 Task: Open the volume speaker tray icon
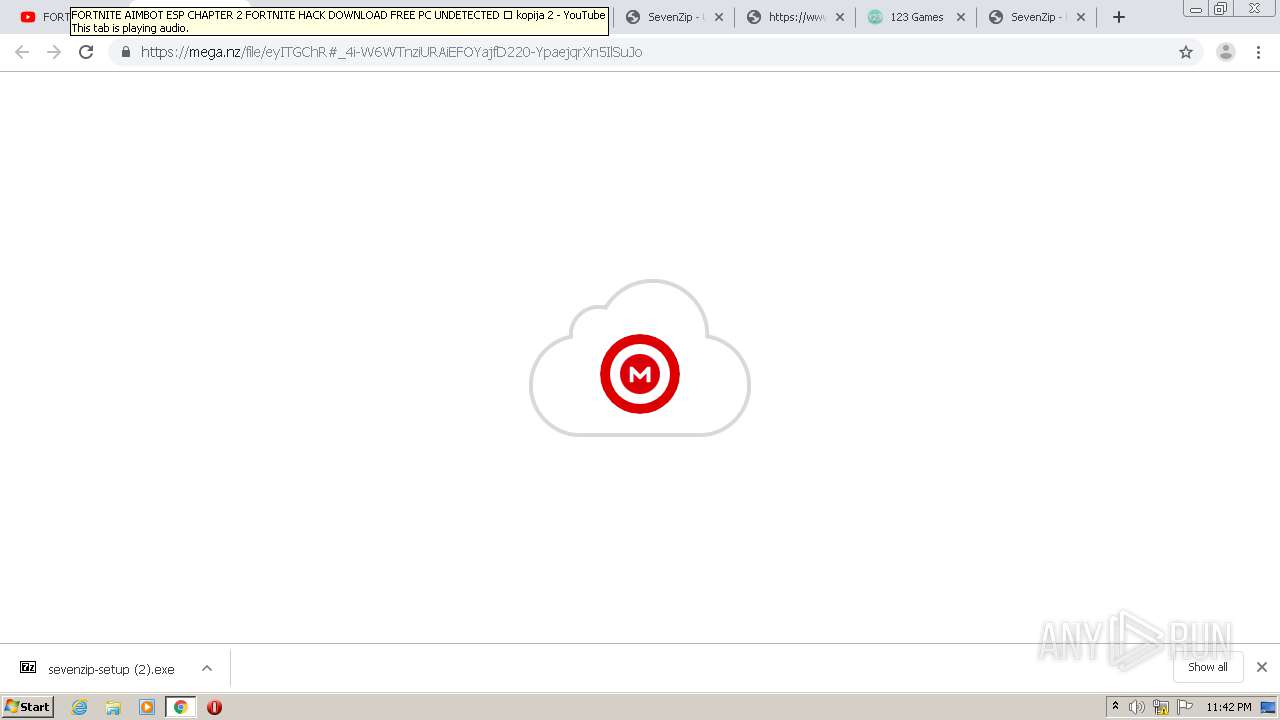tap(1137, 707)
